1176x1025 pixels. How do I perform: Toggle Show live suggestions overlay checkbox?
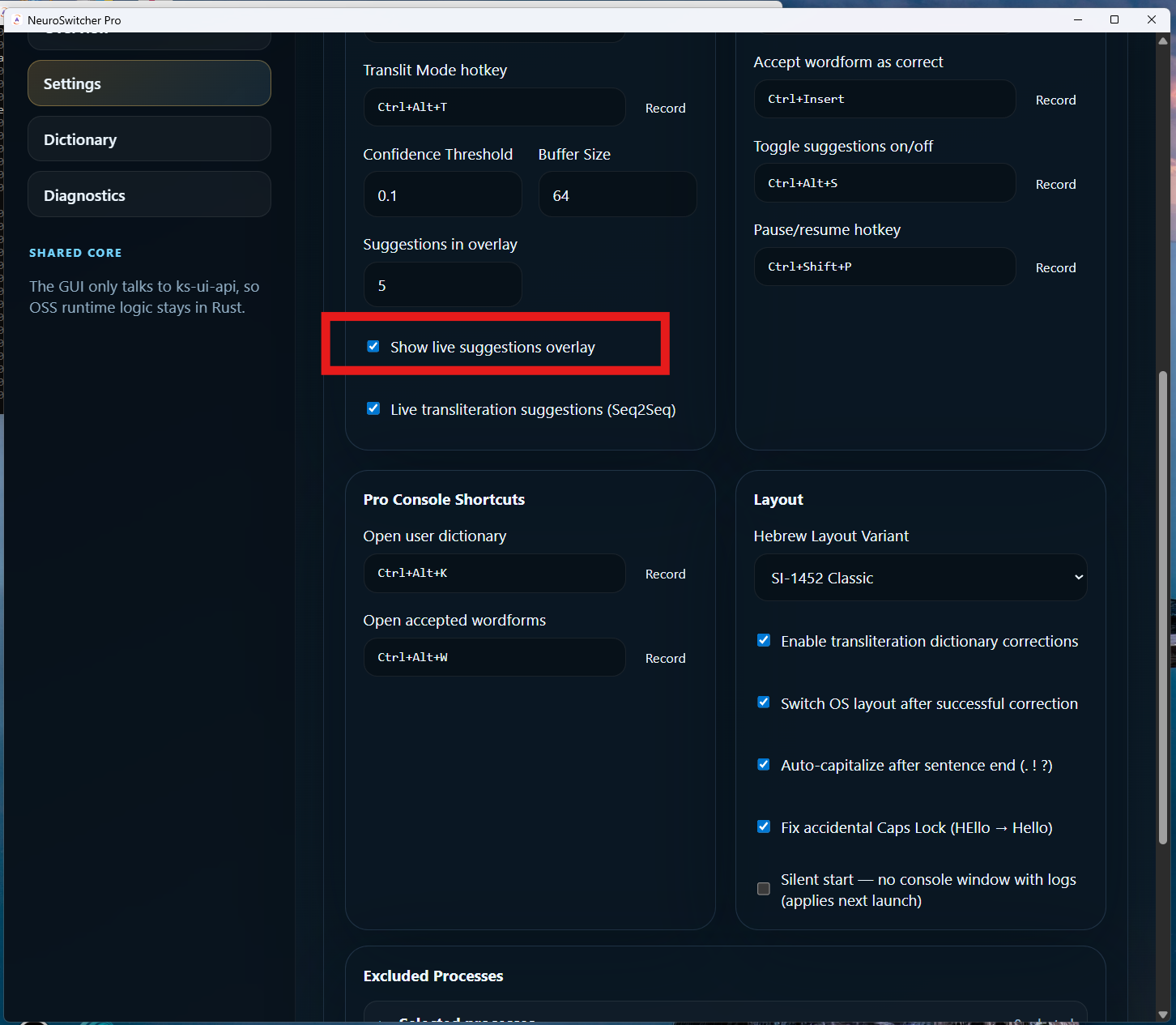tap(373, 347)
